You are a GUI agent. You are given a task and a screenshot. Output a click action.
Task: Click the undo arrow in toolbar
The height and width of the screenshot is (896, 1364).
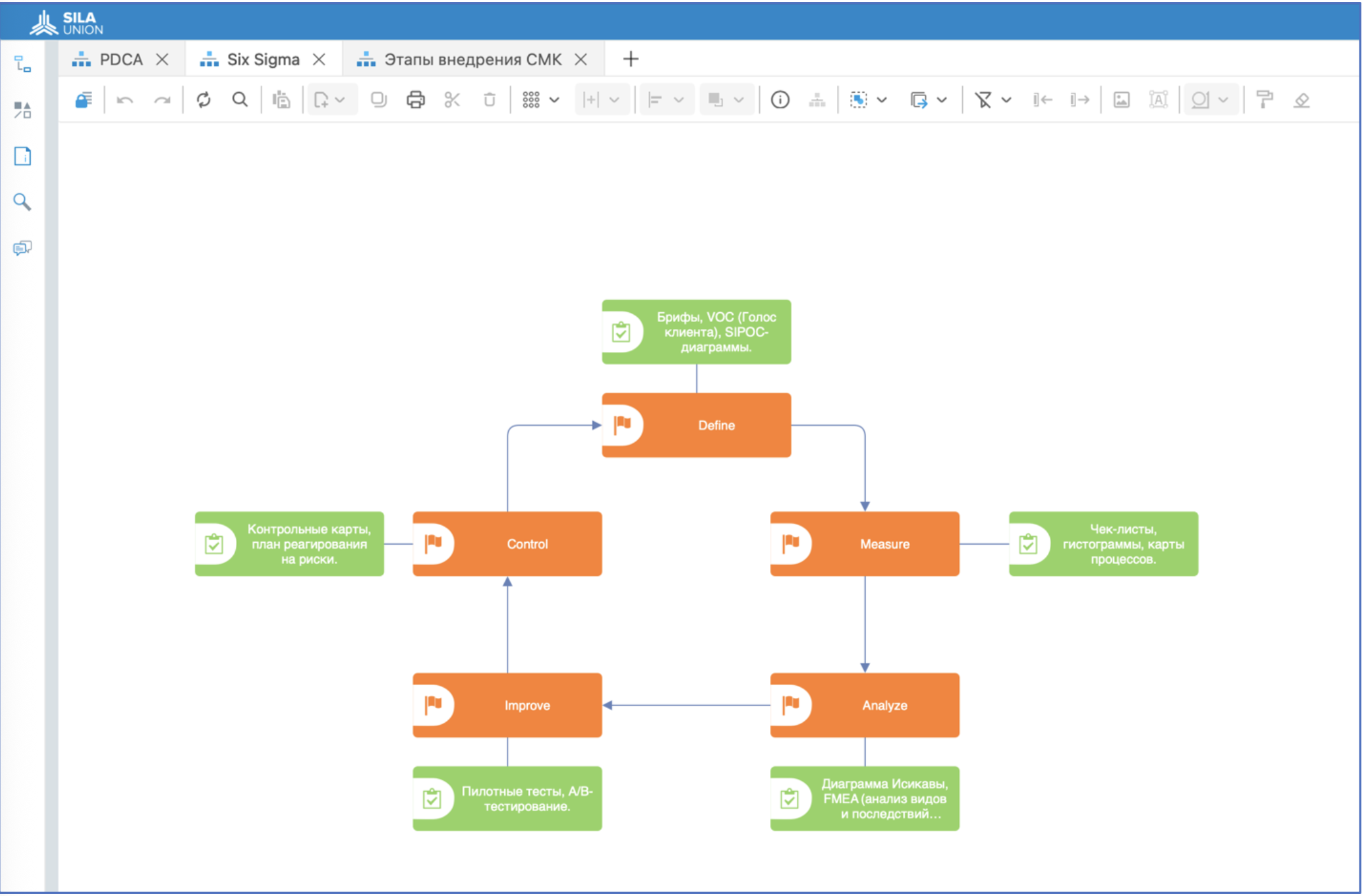[125, 100]
